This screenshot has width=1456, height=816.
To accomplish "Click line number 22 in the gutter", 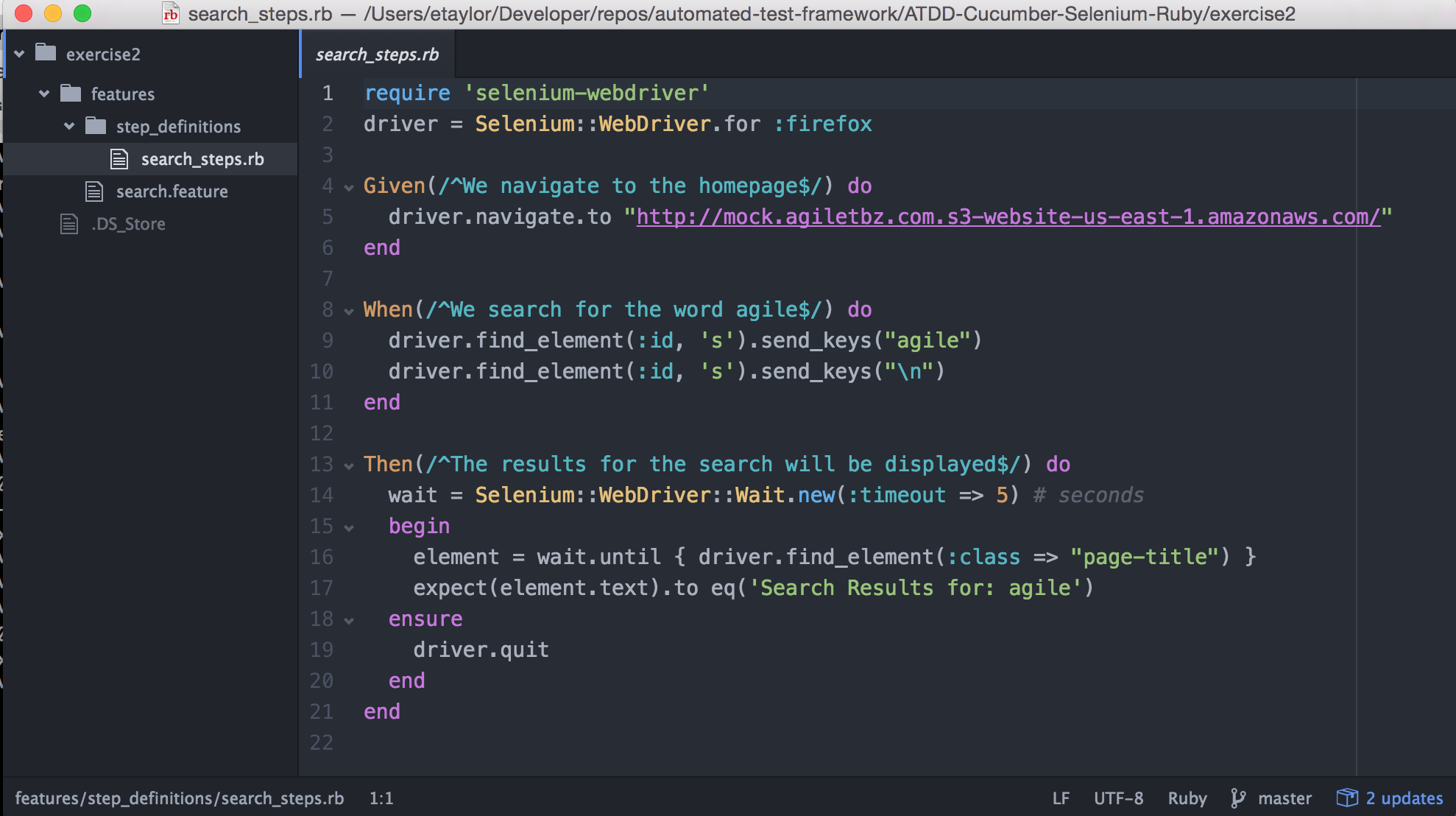I will [322, 742].
